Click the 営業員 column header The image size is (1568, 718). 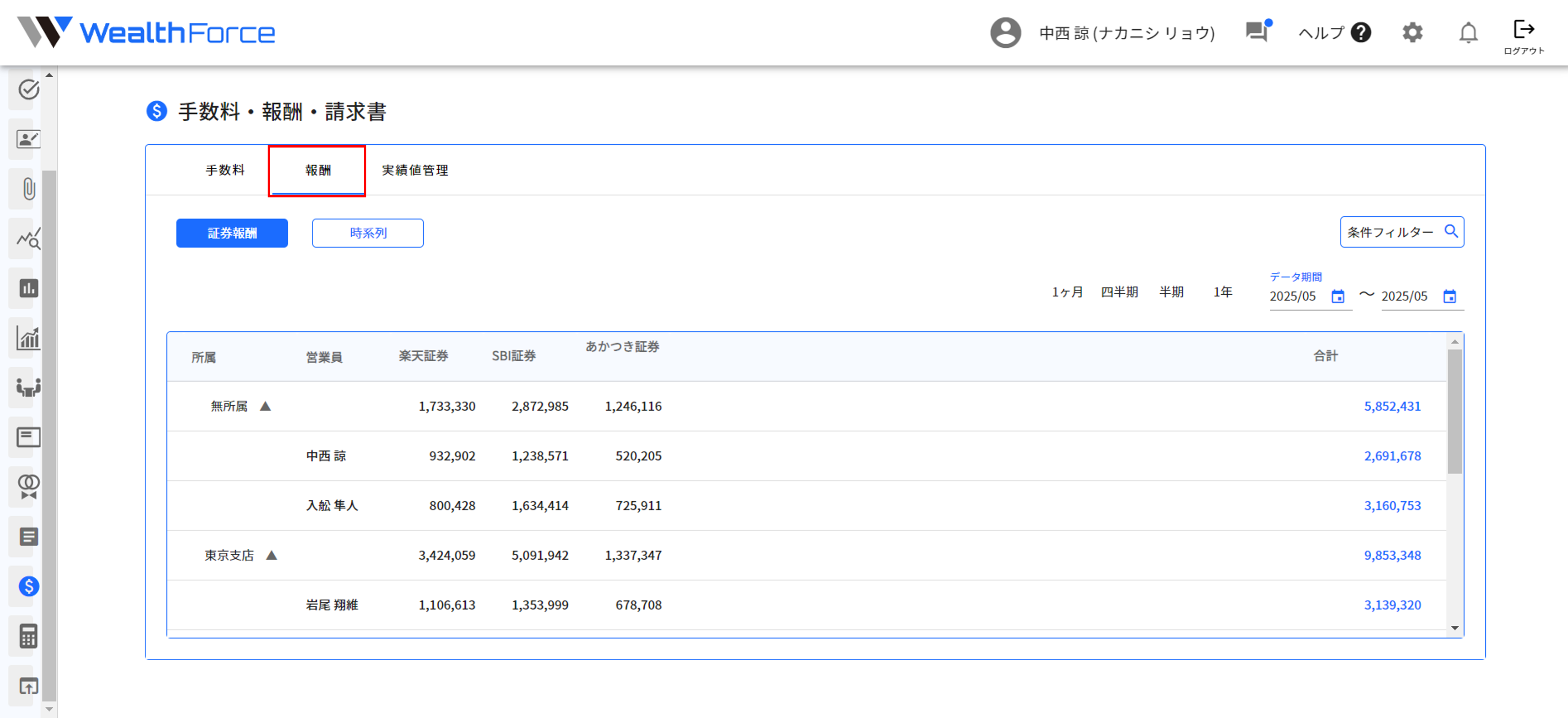324,358
